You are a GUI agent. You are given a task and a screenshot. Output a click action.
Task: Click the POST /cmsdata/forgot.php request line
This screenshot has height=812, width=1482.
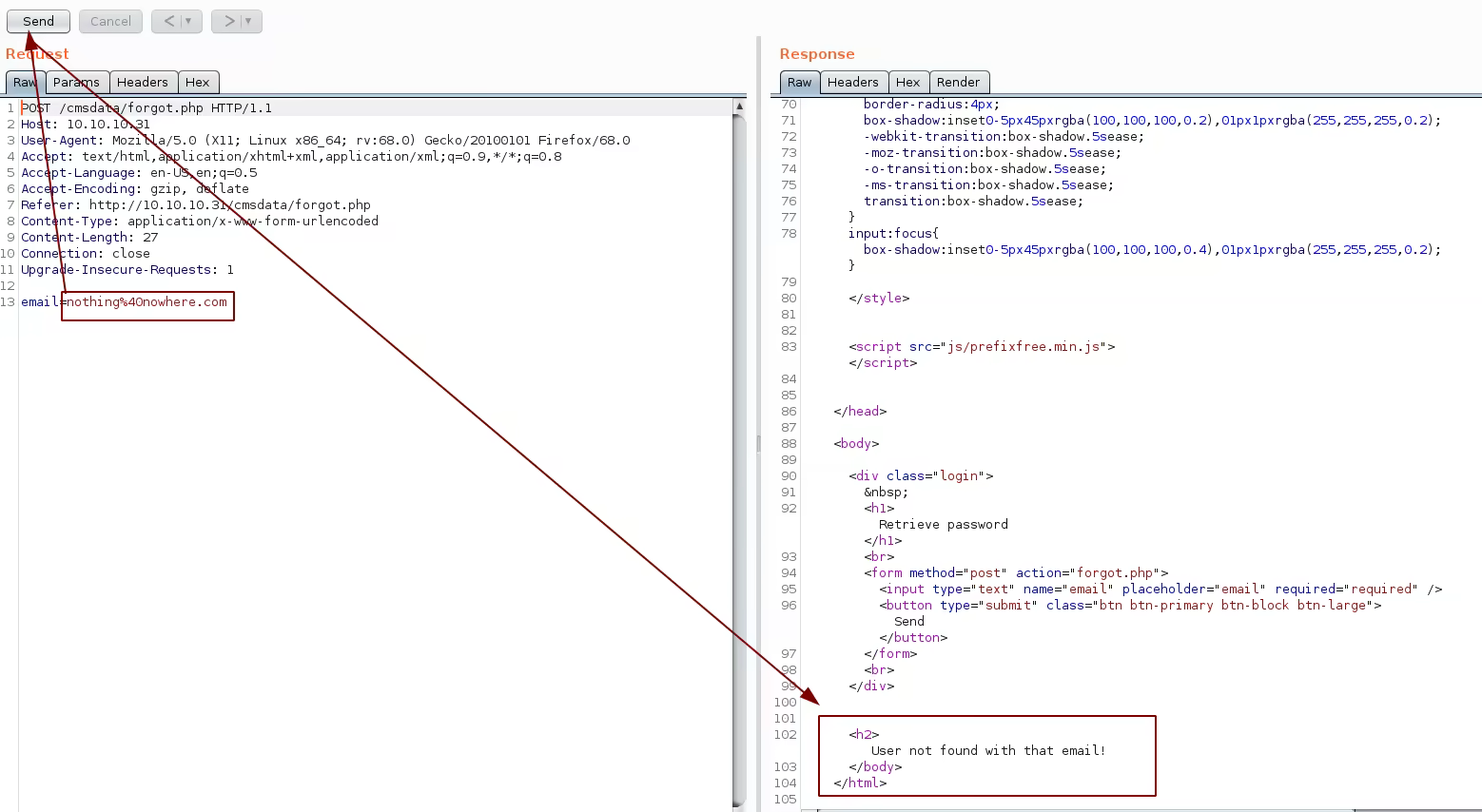pos(146,108)
